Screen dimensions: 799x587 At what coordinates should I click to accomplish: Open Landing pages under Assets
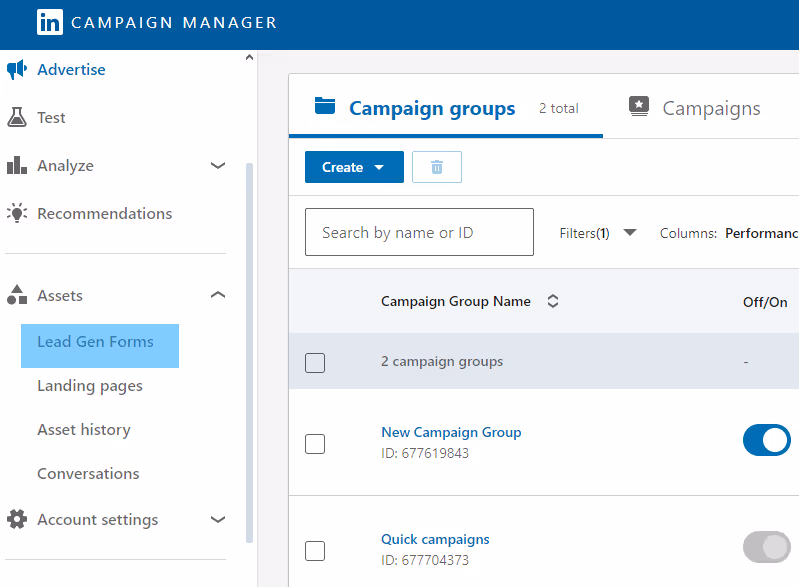tap(90, 386)
